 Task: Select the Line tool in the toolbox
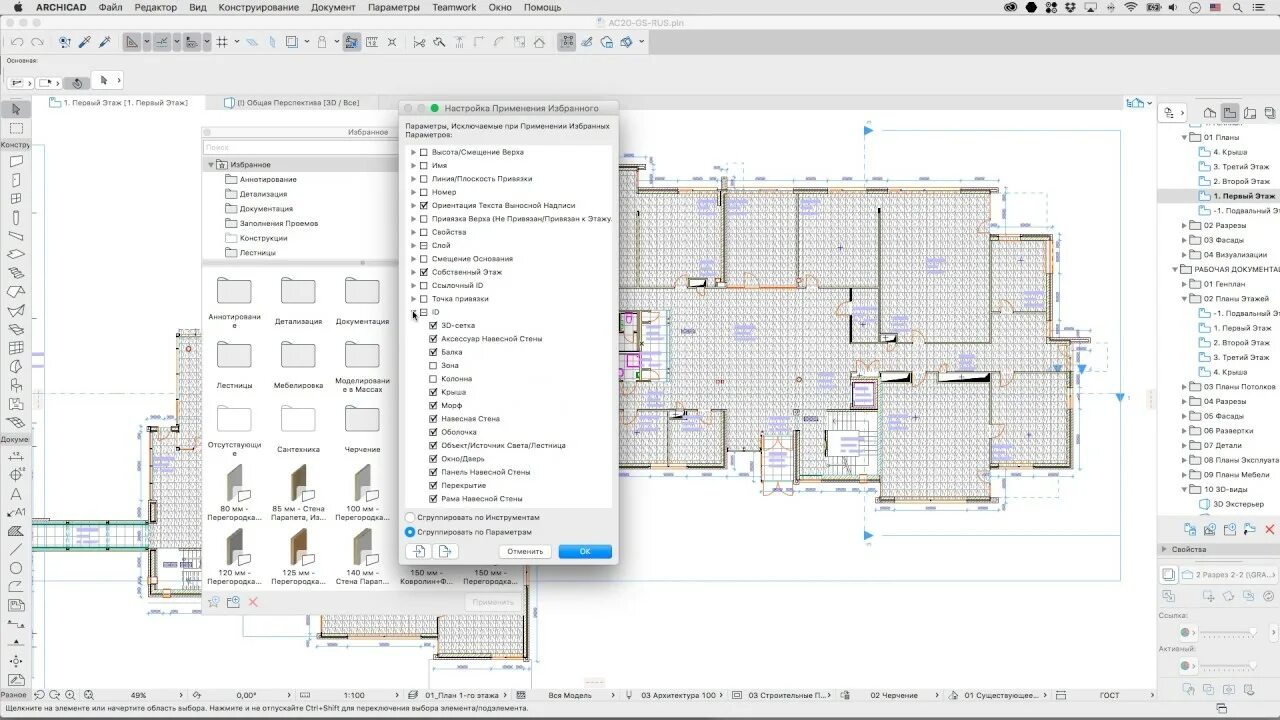[16, 549]
